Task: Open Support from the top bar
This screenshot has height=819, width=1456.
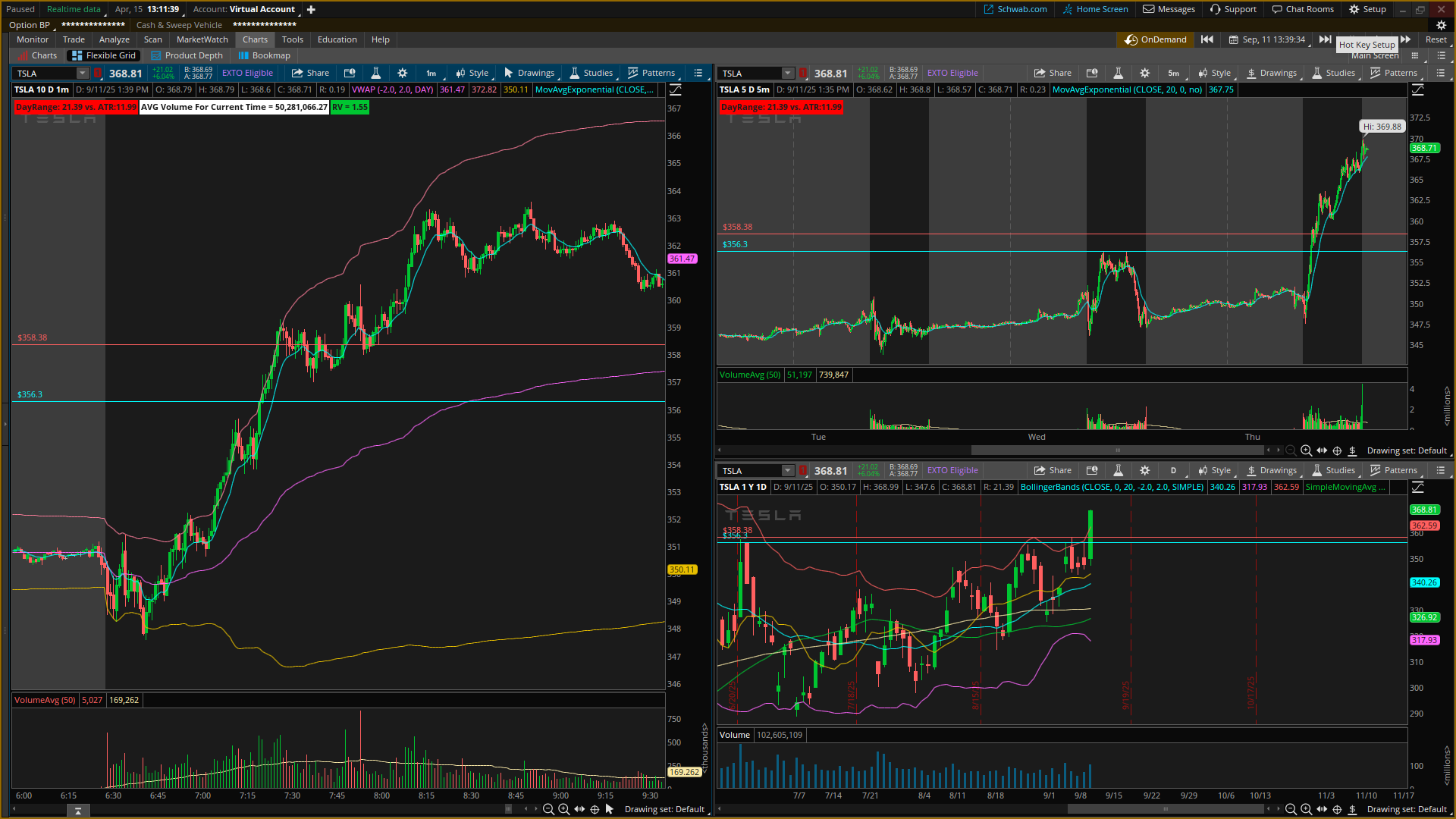Action: pos(1233,9)
